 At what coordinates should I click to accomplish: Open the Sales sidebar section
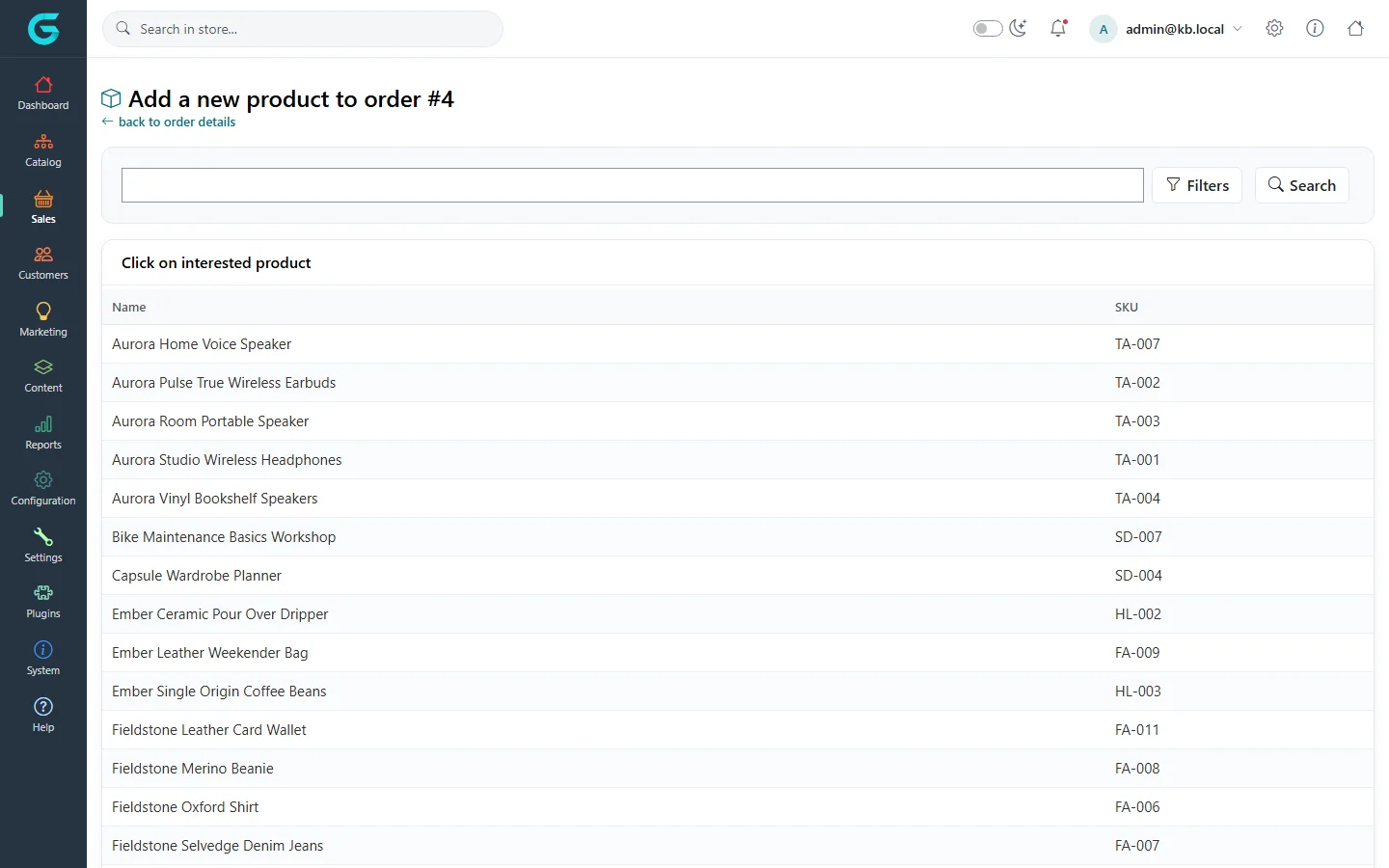(43, 207)
